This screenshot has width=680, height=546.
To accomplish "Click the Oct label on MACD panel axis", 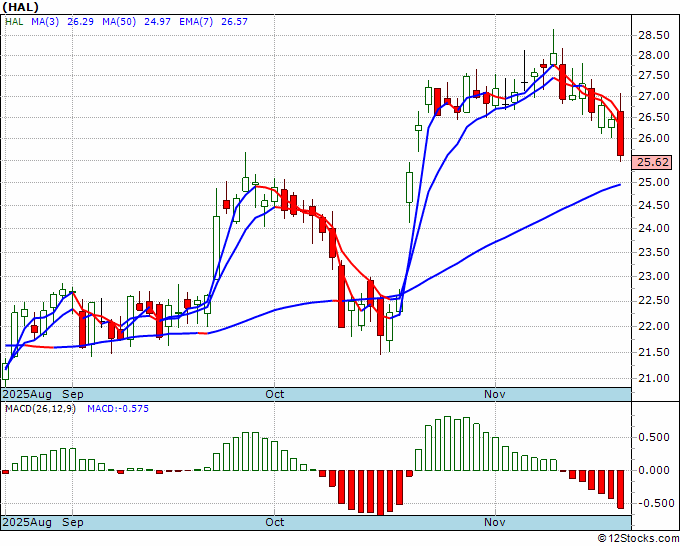I will 275,522.
